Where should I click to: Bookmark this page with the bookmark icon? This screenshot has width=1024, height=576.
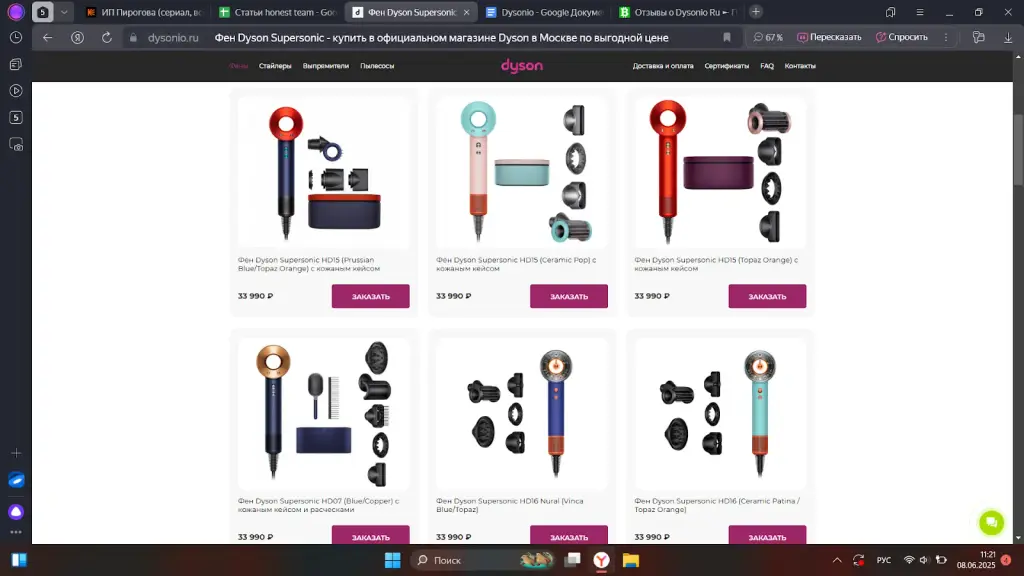(727, 38)
